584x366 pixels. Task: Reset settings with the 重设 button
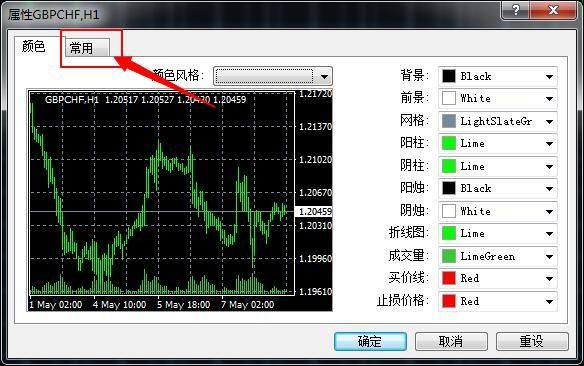point(532,341)
